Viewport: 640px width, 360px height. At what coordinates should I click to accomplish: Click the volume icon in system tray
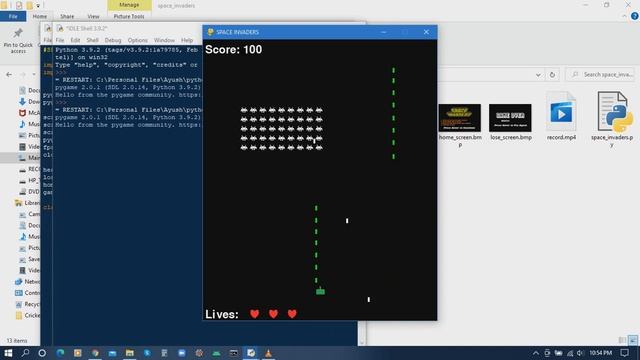pyautogui.click(x=580, y=353)
